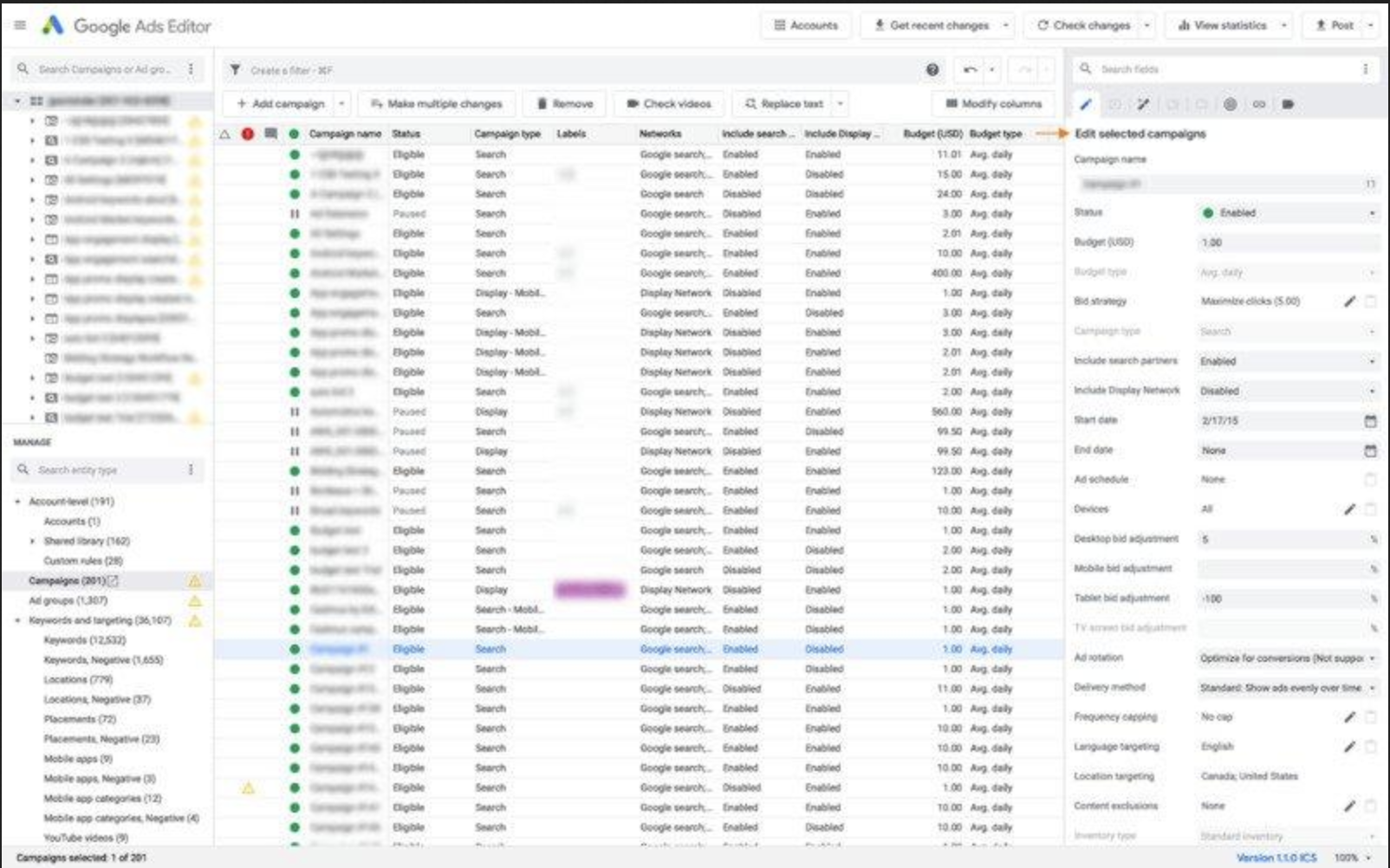
Task: Click paste icon in Devices row
Action: [1370, 509]
